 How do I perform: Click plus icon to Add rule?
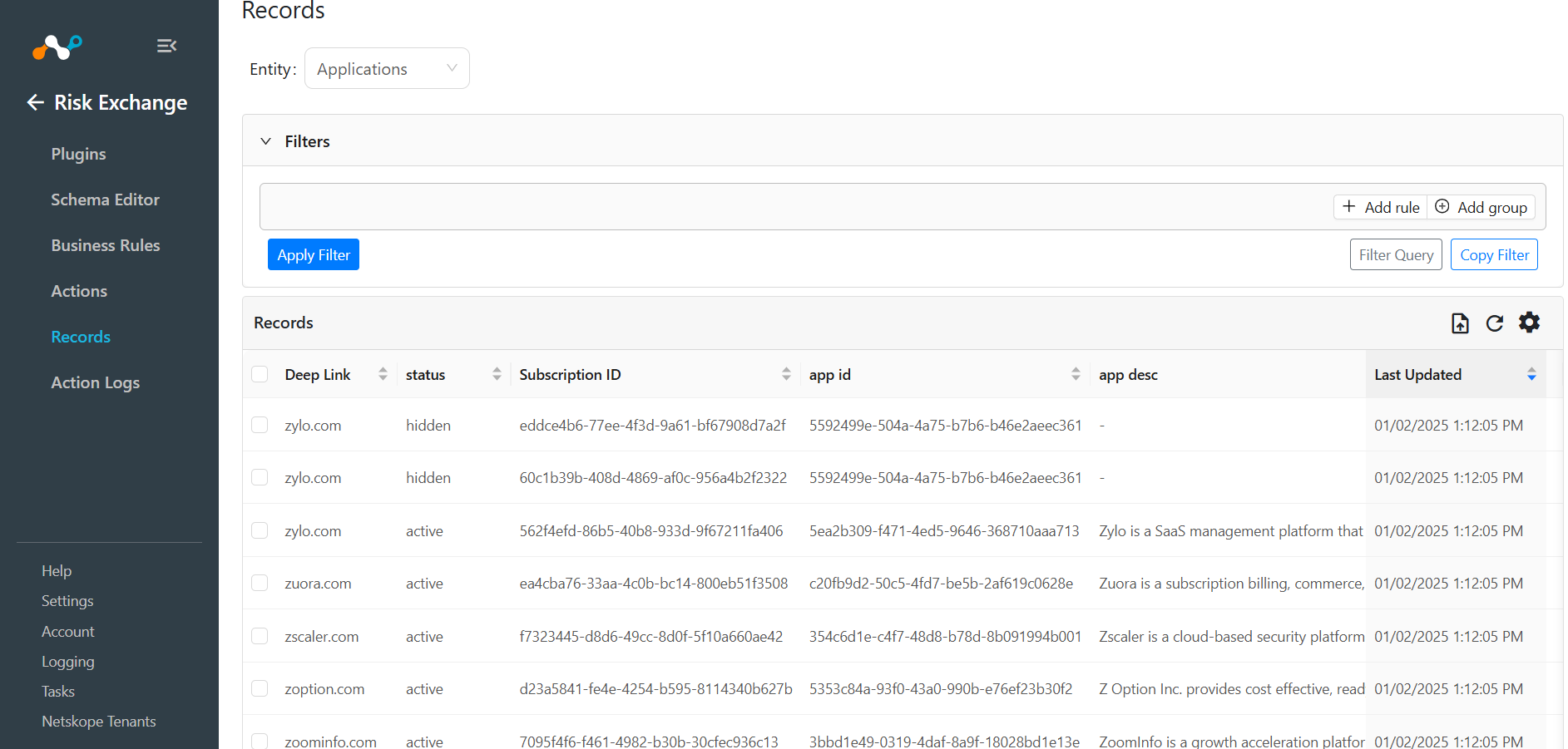coord(1349,206)
